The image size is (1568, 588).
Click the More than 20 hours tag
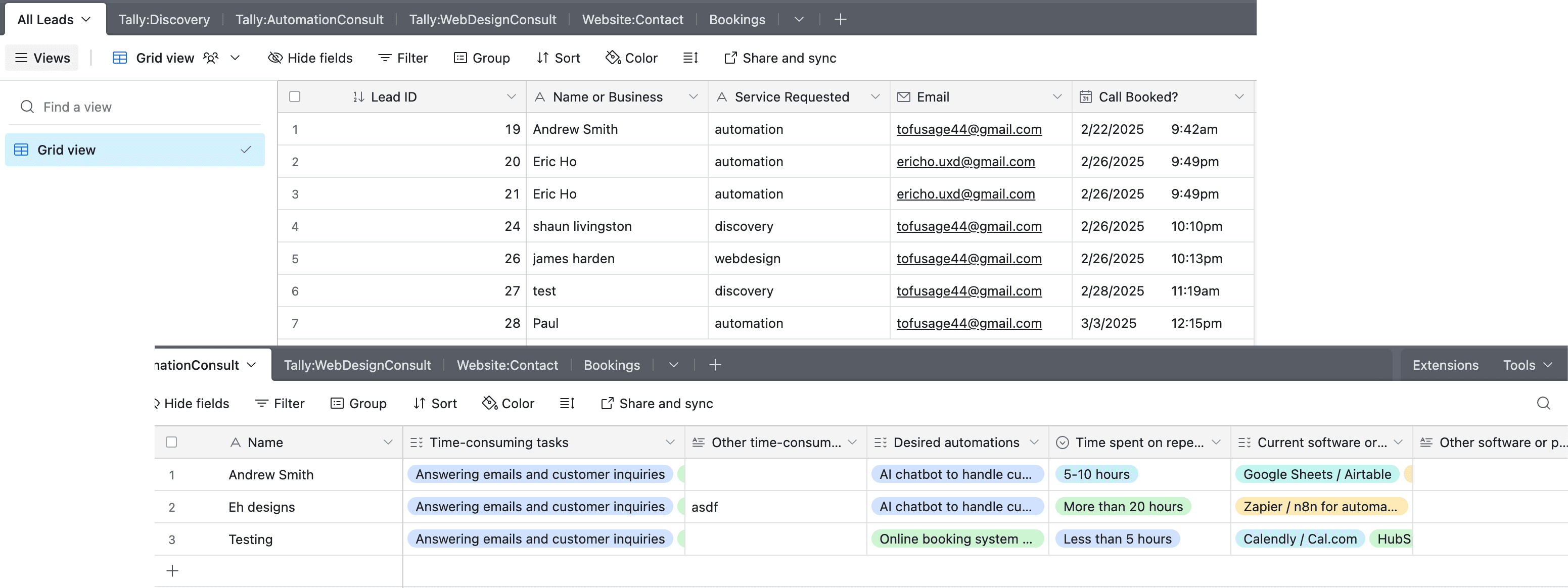pyautogui.click(x=1123, y=507)
